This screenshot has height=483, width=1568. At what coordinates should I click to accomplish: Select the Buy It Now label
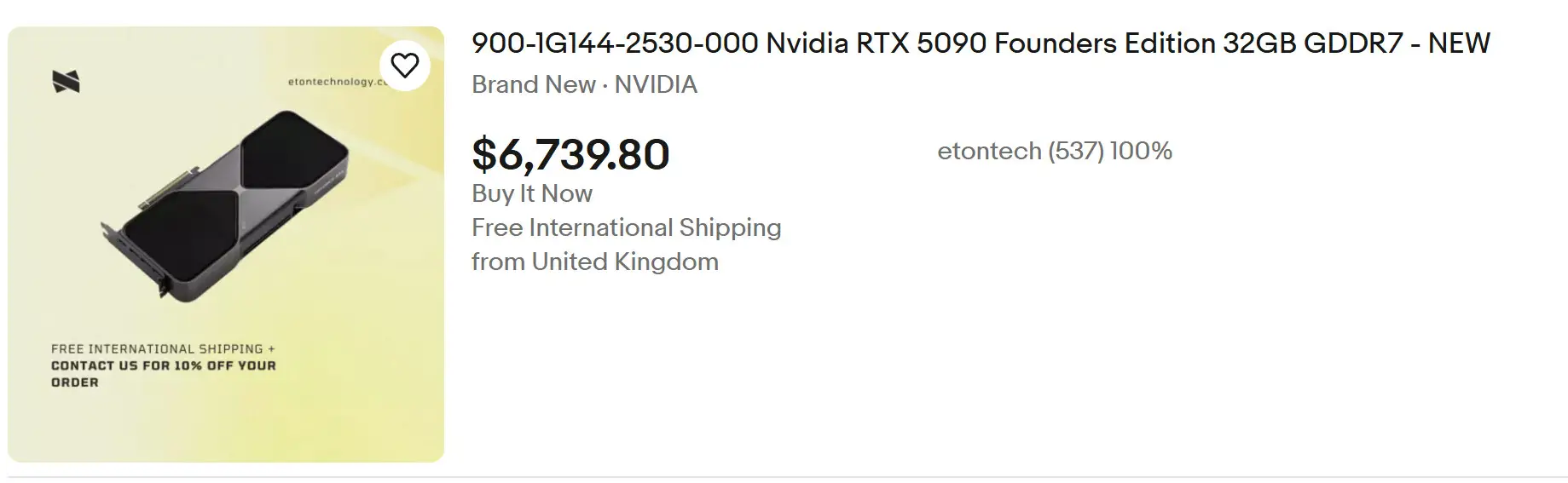(532, 193)
